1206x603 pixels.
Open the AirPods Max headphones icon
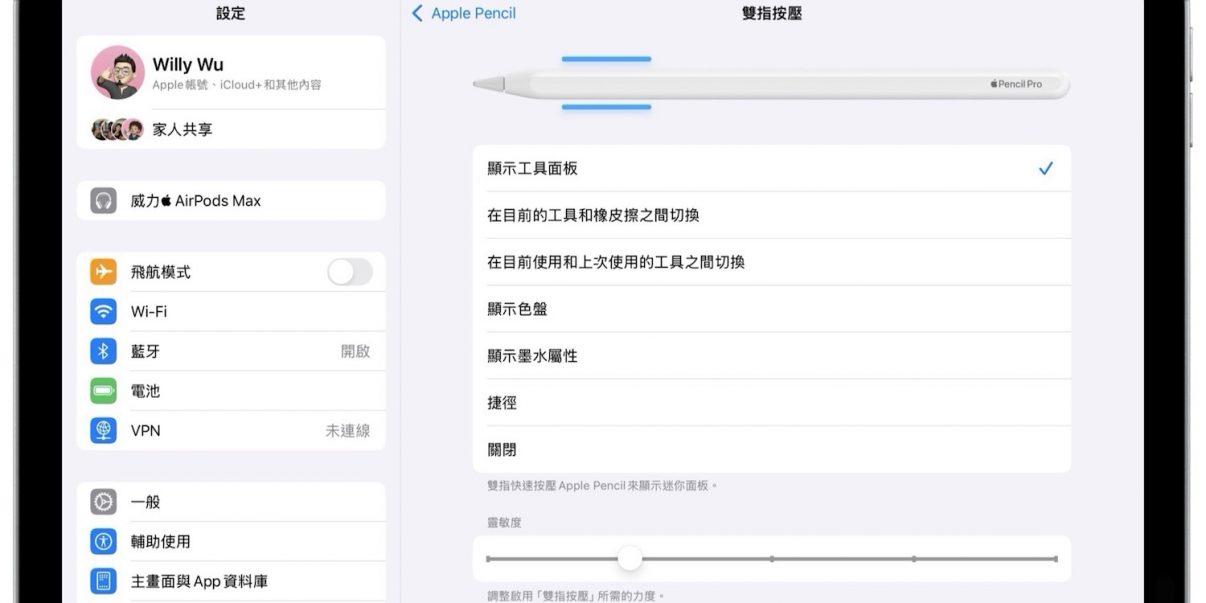pyautogui.click(x=104, y=201)
